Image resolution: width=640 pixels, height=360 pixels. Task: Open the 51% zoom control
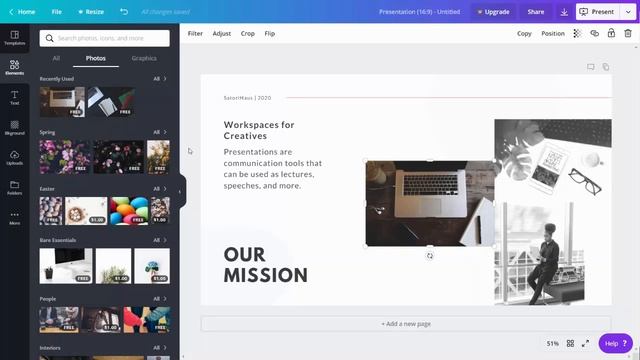[552, 344]
